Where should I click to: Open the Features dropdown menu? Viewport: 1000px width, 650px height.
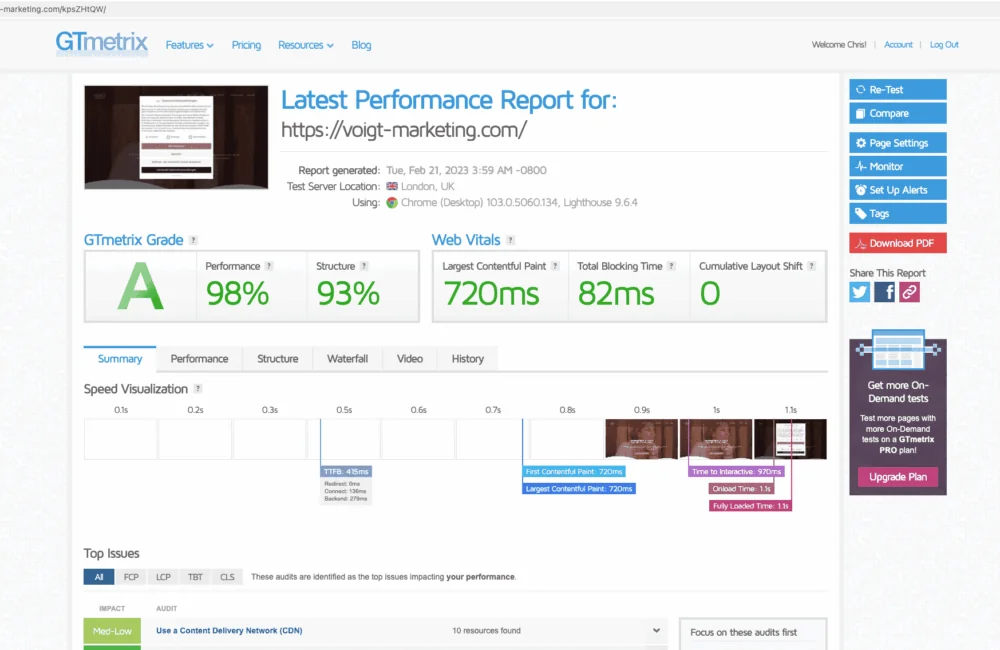pyautogui.click(x=189, y=45)
